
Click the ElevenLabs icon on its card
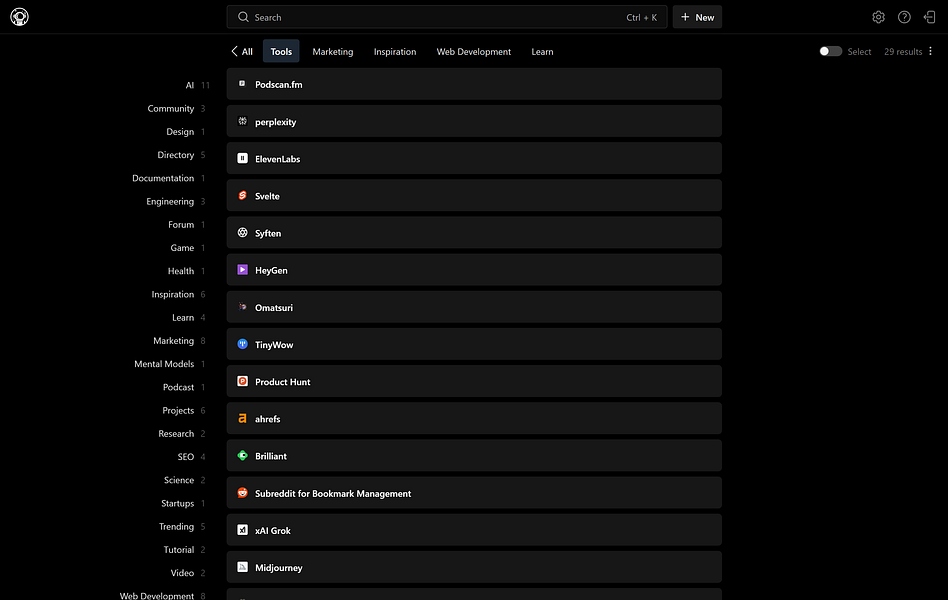[241, 158]
